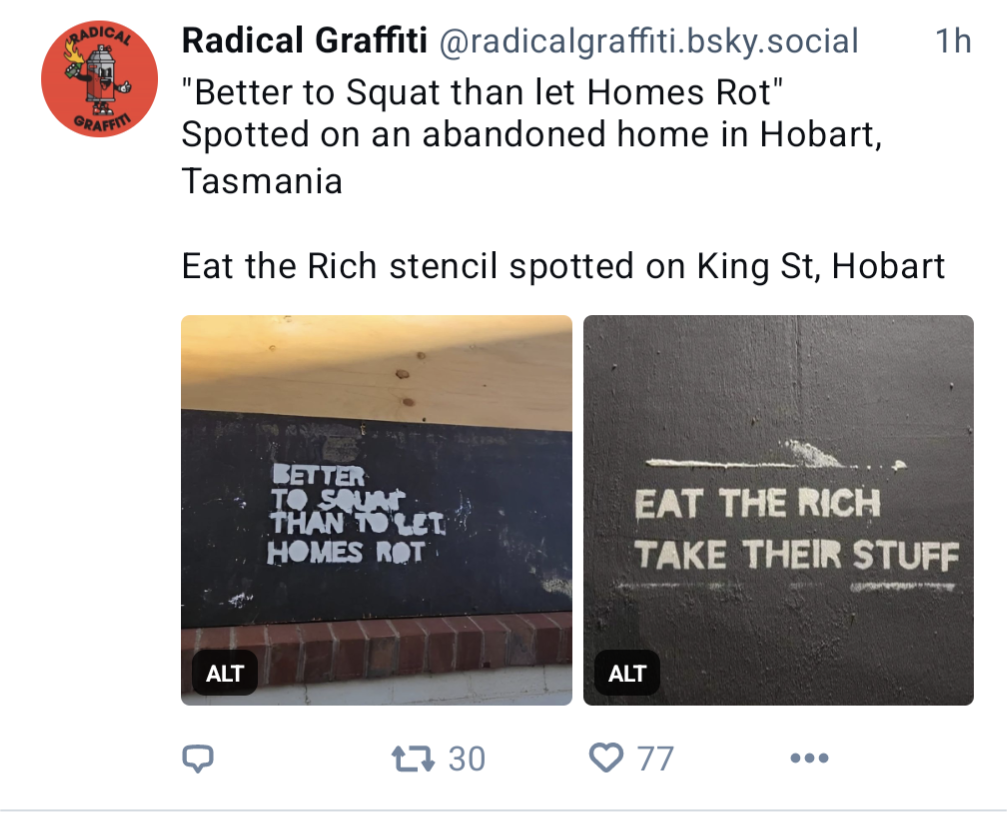1007x830 pixels.
Task: Click the word Tasmania in the post
Action: pyautogui.click(x=262, y=180)
